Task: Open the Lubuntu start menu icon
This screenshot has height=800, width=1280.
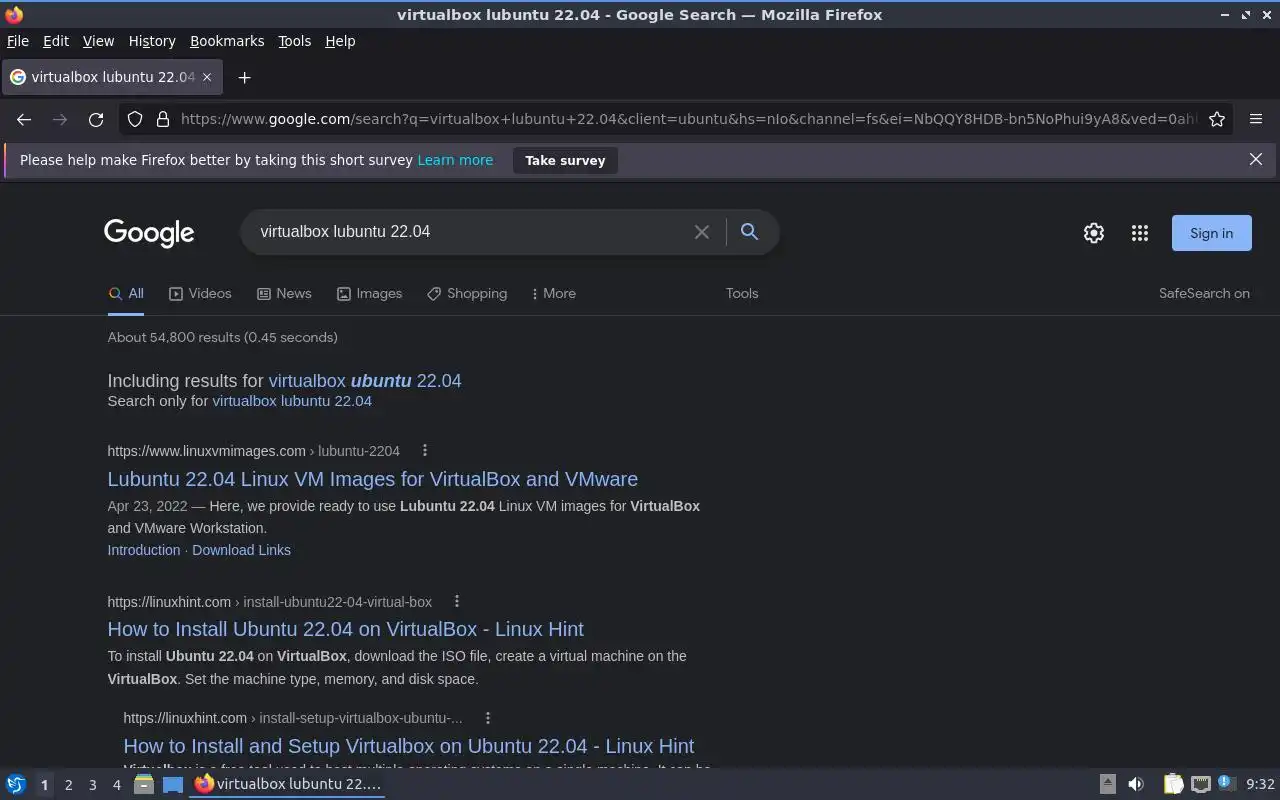Action: pos(16,784)
